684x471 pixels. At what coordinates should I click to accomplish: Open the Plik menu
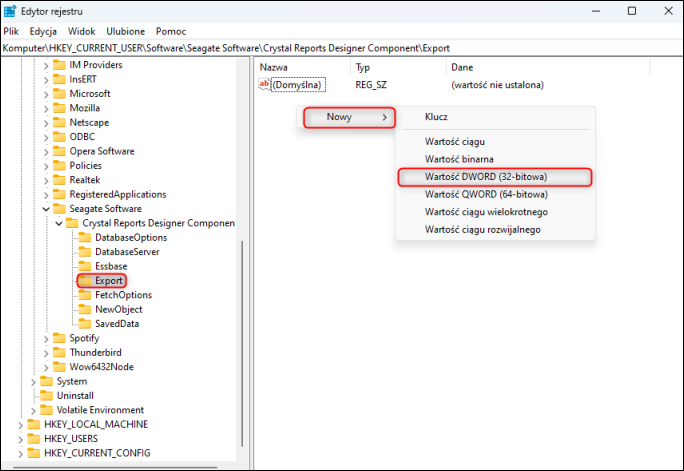tap(11, 31)
